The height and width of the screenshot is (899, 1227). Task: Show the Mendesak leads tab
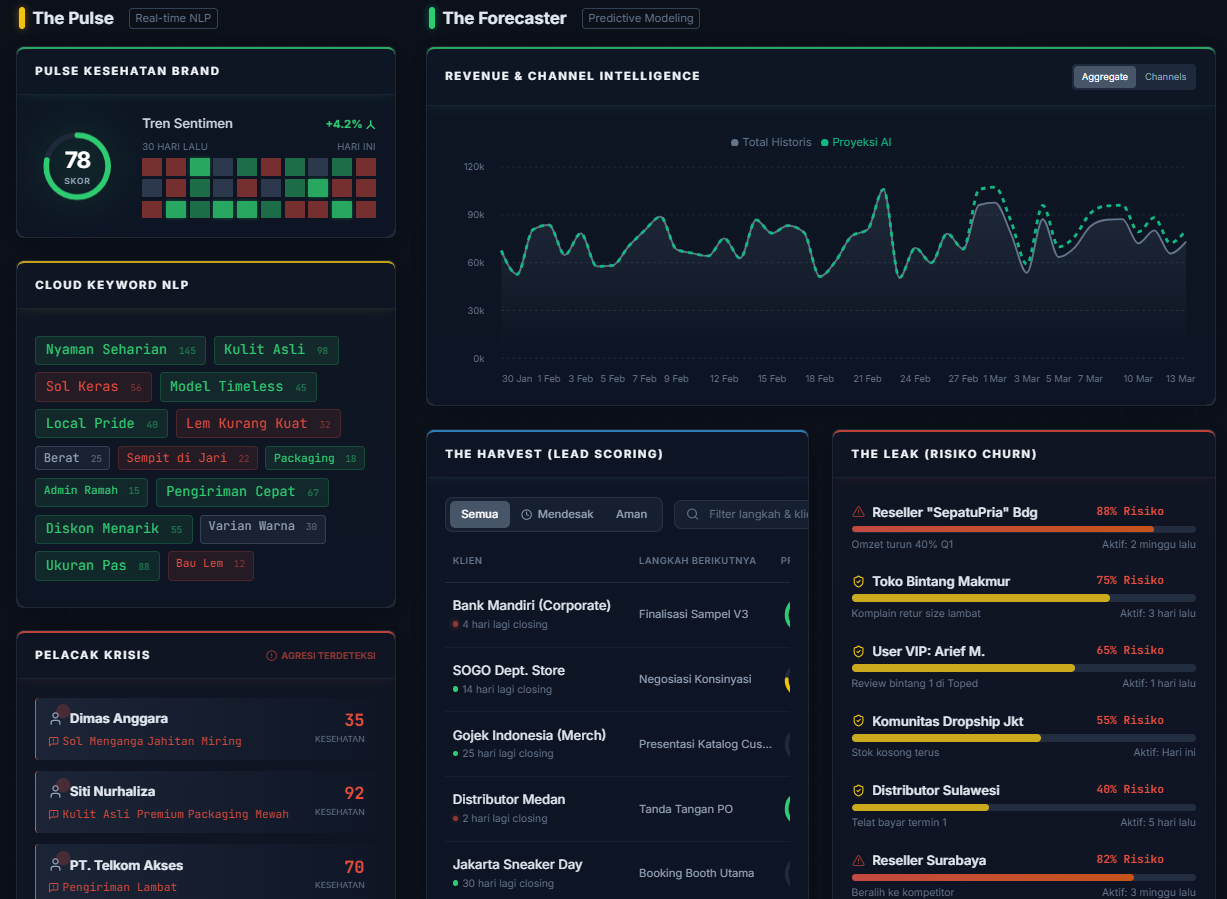click(557, 514)
